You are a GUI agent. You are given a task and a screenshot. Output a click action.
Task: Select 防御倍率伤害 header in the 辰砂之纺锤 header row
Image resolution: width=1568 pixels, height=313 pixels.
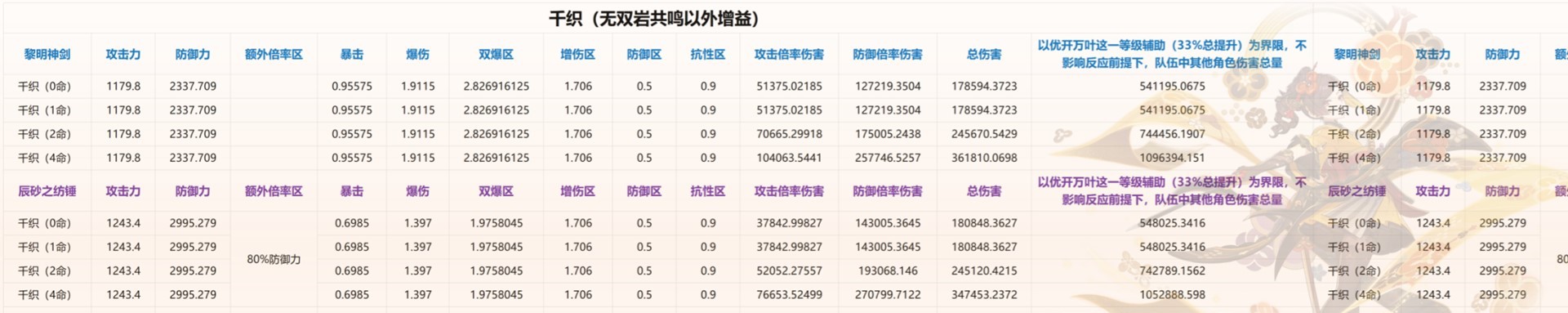[x=887, y=190]
